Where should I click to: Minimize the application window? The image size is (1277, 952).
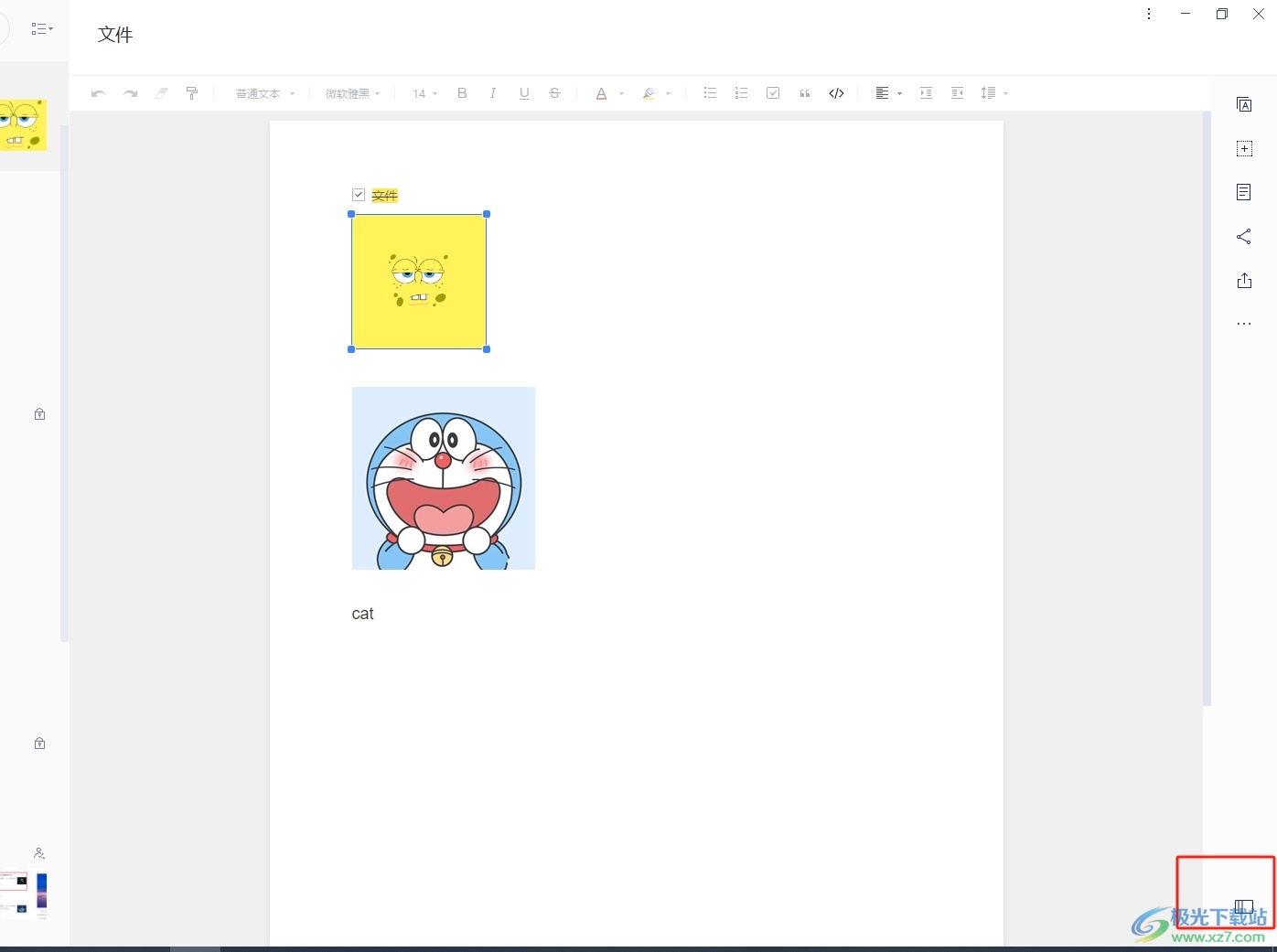click(x=1186, y=14)
